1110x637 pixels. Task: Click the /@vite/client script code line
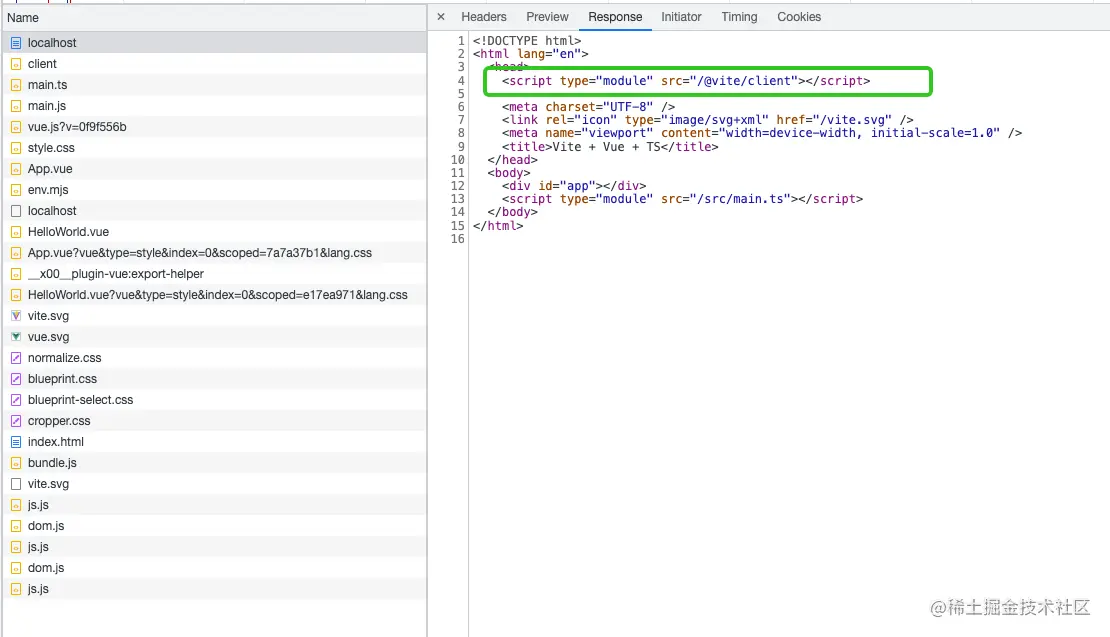tap(686, 81)
